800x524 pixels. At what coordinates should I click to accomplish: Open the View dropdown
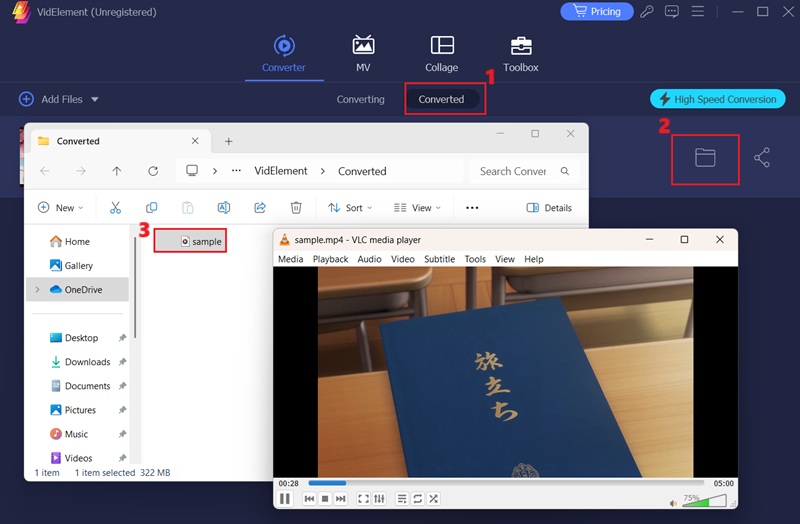pos(417,208)
